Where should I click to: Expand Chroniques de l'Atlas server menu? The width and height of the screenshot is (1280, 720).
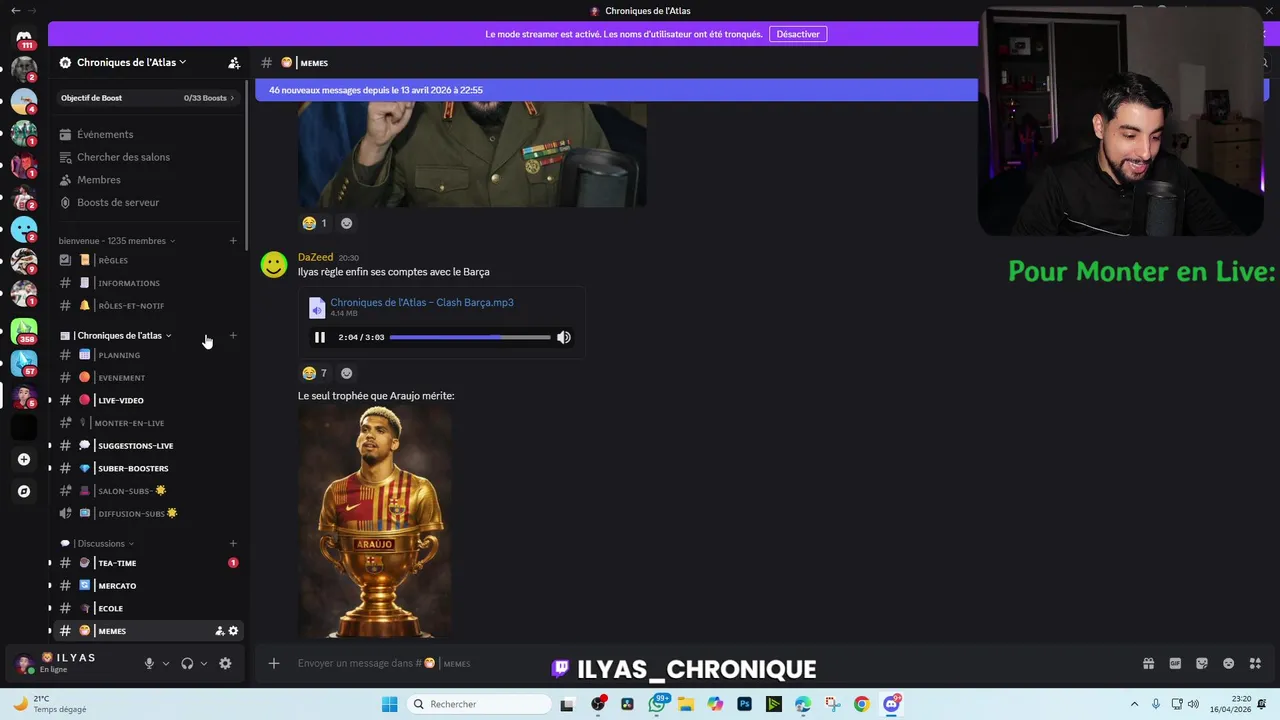click(x=131, y=62)
